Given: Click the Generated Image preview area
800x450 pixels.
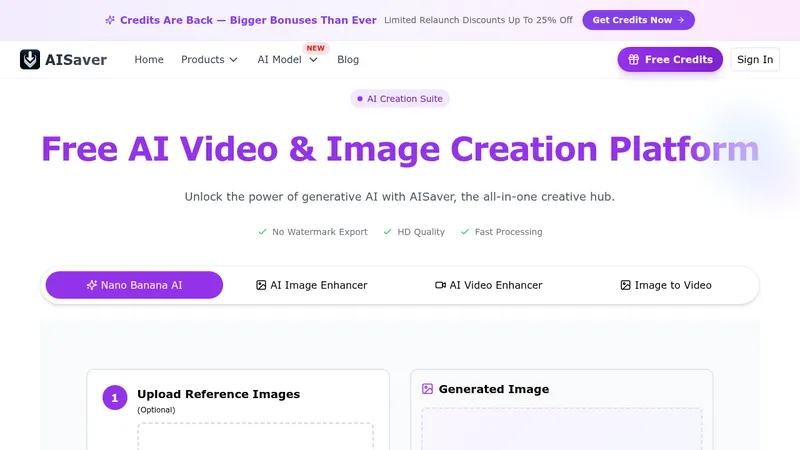Looking at the screenshot, I should 561,429.
